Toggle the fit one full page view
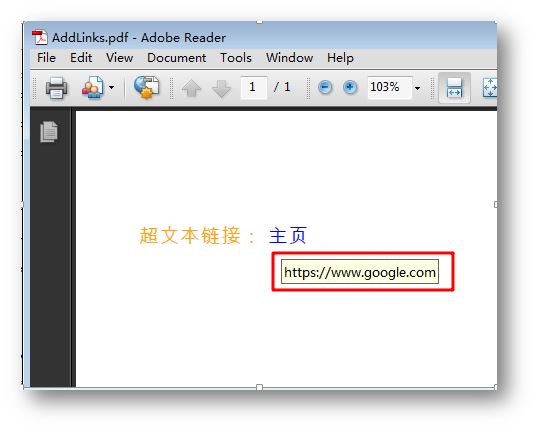Image resolution: width=539 pixels, height=432 pixels. [x=490, y=88]
